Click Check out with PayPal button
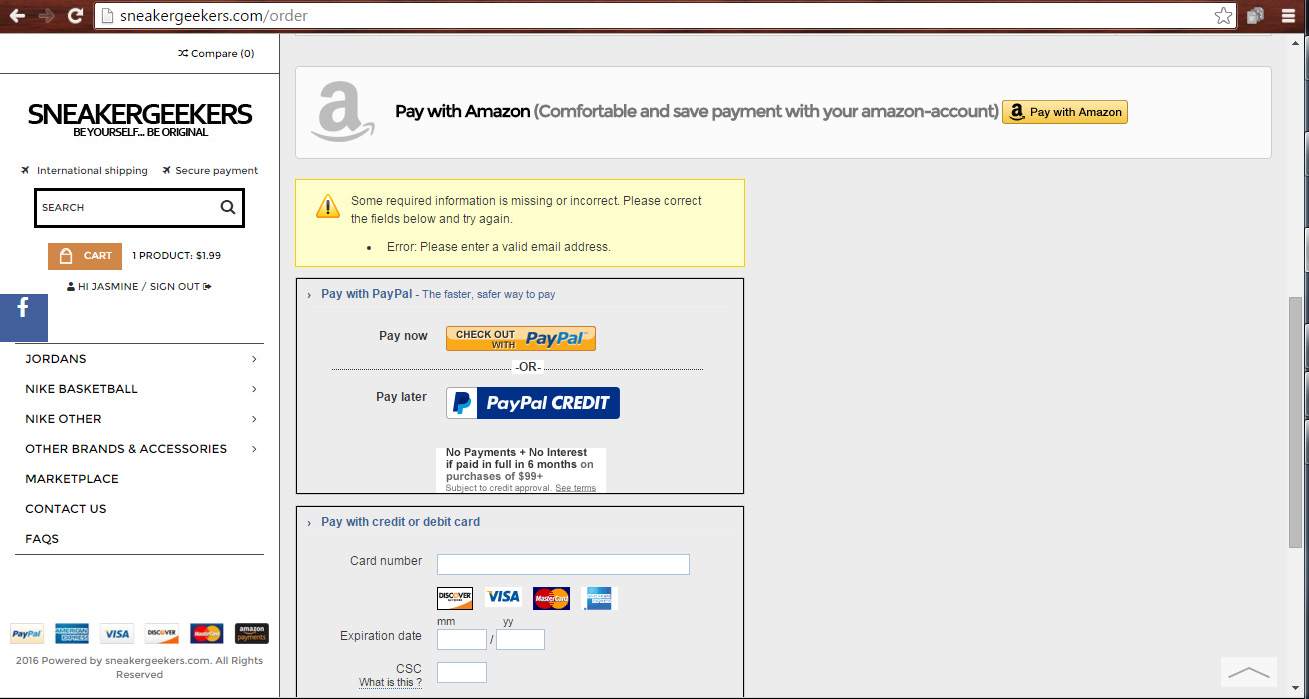Screen dimensions: 1309x699 pyautogui.click(x=521, y=338)
